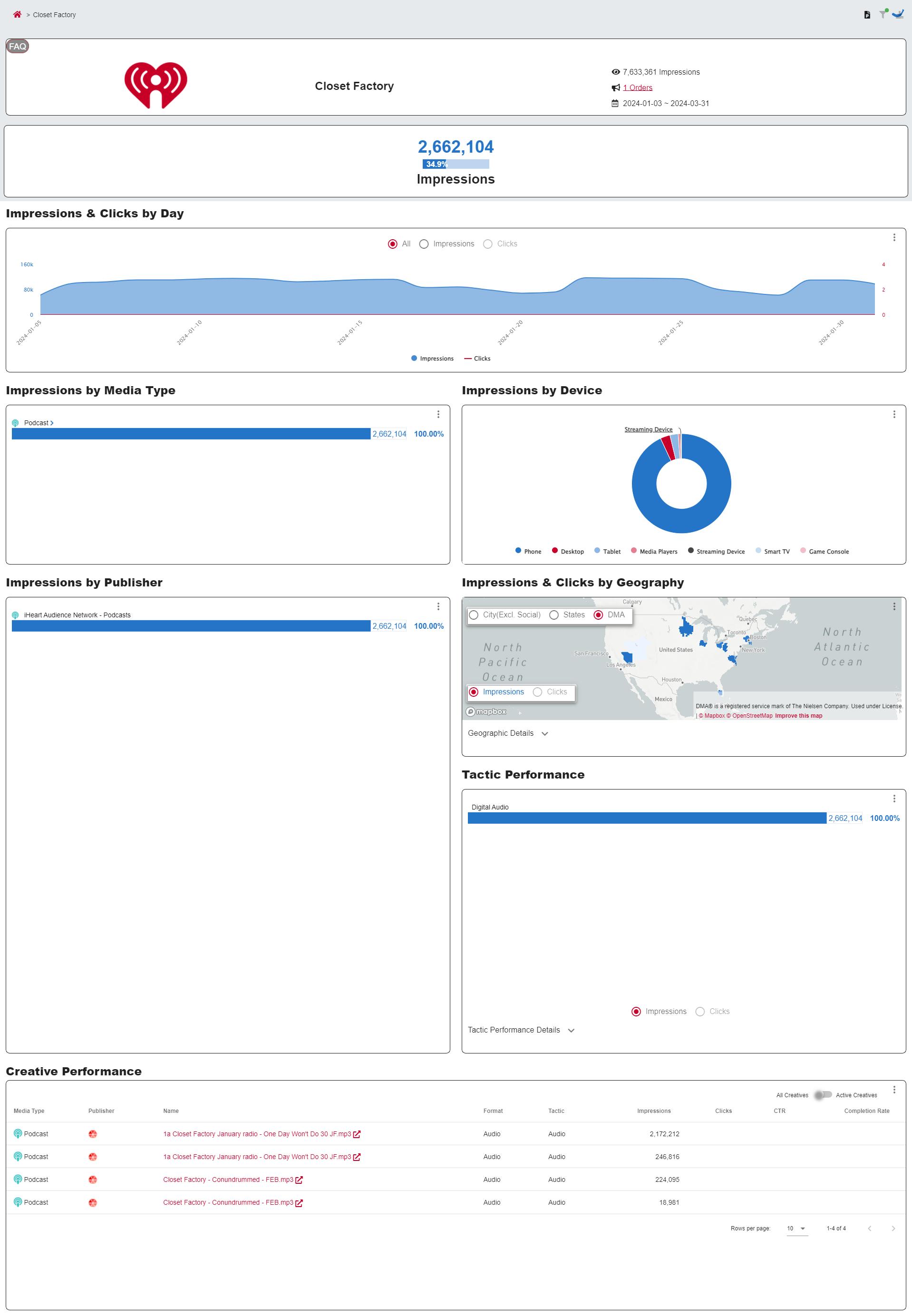Open kebab menu of Creative Performance
This screenshot has width=912, height=1316.
(894, 1090)
